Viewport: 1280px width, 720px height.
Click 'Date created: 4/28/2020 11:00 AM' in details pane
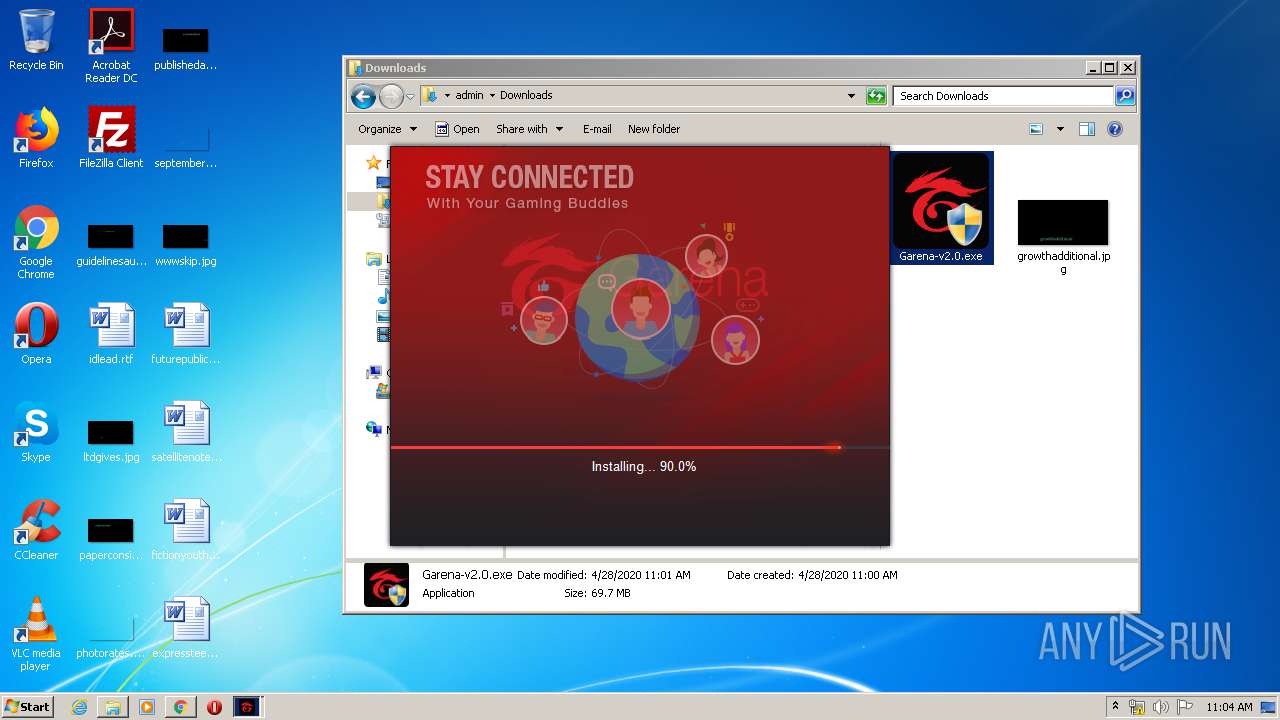[812, 575]
